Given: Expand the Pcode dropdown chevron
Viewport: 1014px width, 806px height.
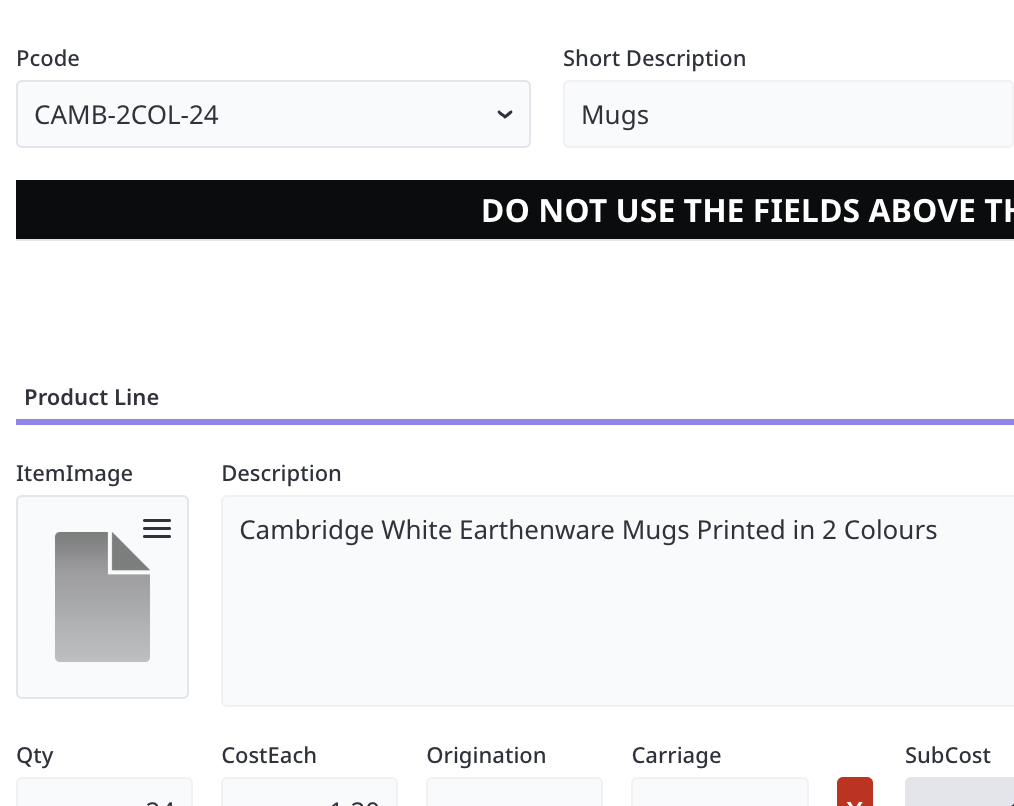Looking at the screenshot, I should point(505,115).
